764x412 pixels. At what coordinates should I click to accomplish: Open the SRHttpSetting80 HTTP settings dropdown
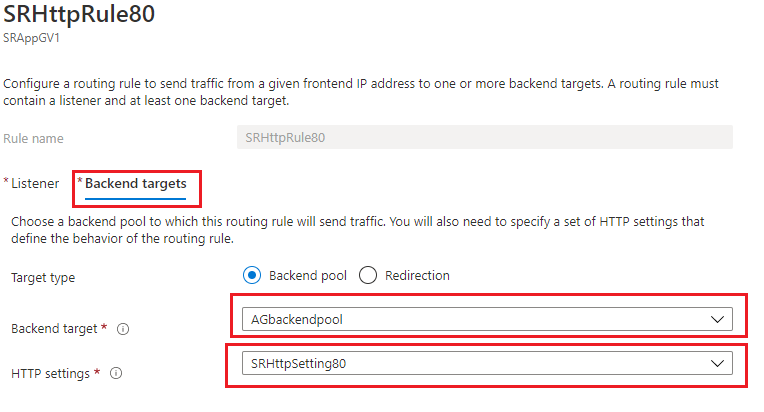486,364
